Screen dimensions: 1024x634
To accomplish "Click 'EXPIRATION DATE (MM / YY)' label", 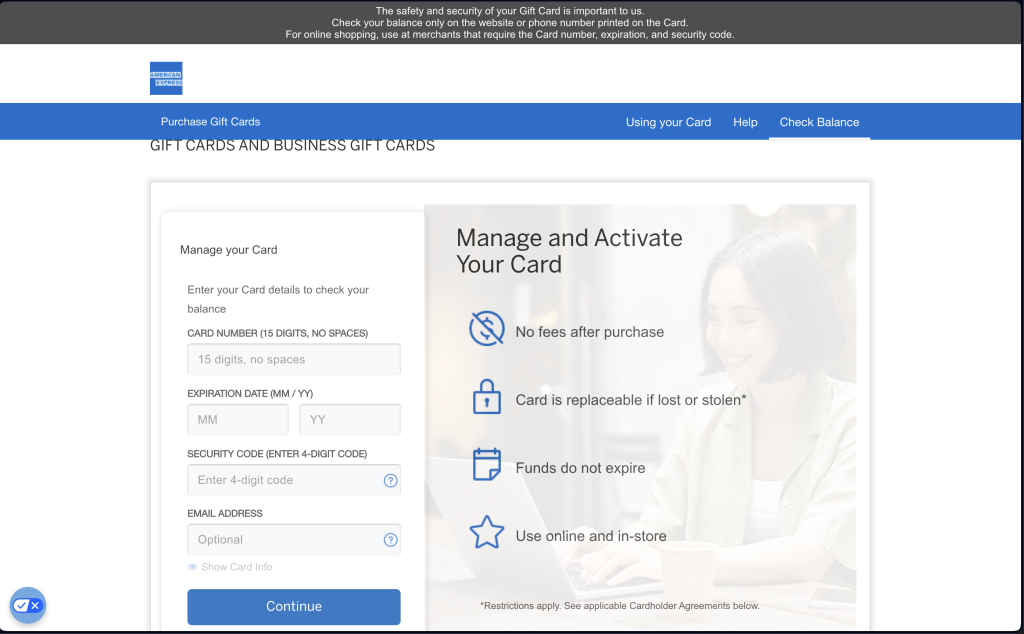I will 250,393.
